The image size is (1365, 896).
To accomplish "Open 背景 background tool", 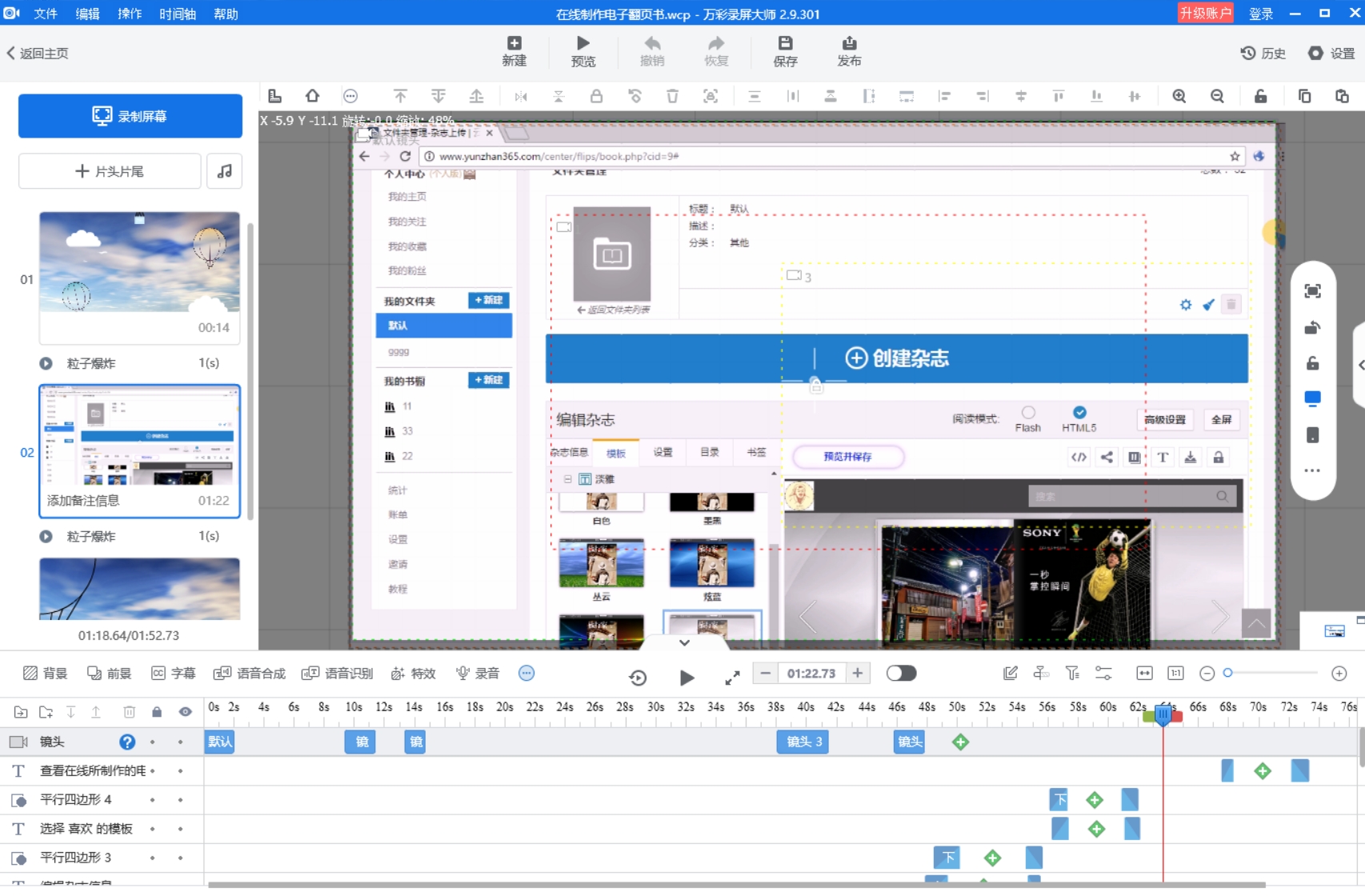I will click(45, 674).
